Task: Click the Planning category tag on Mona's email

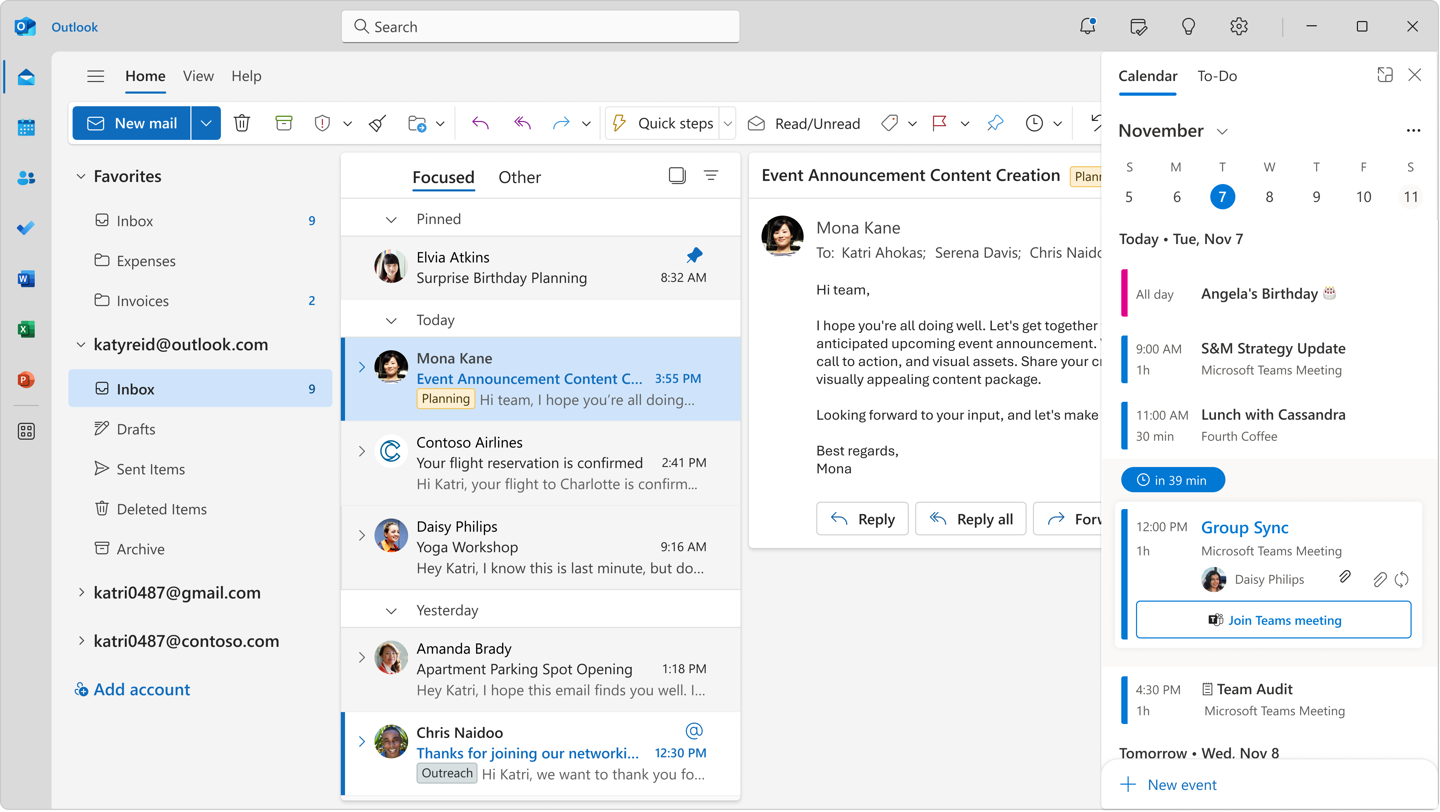Action: pos(445,399)
